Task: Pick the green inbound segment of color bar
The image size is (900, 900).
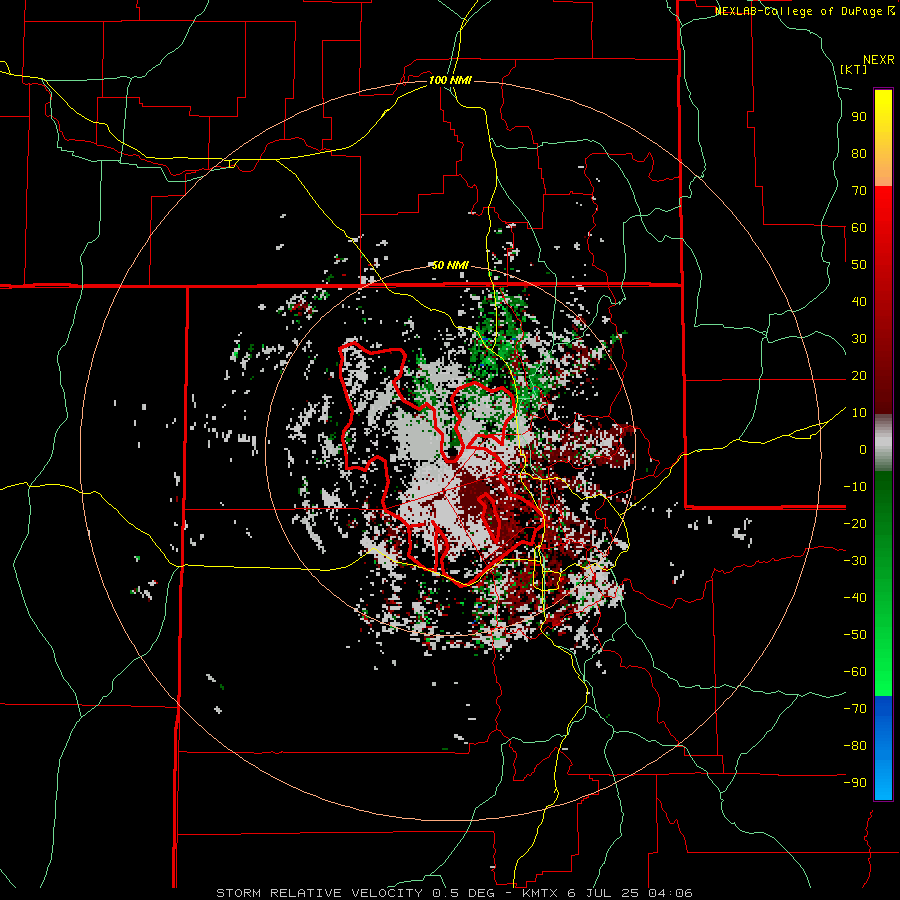Action: (883, 583)
